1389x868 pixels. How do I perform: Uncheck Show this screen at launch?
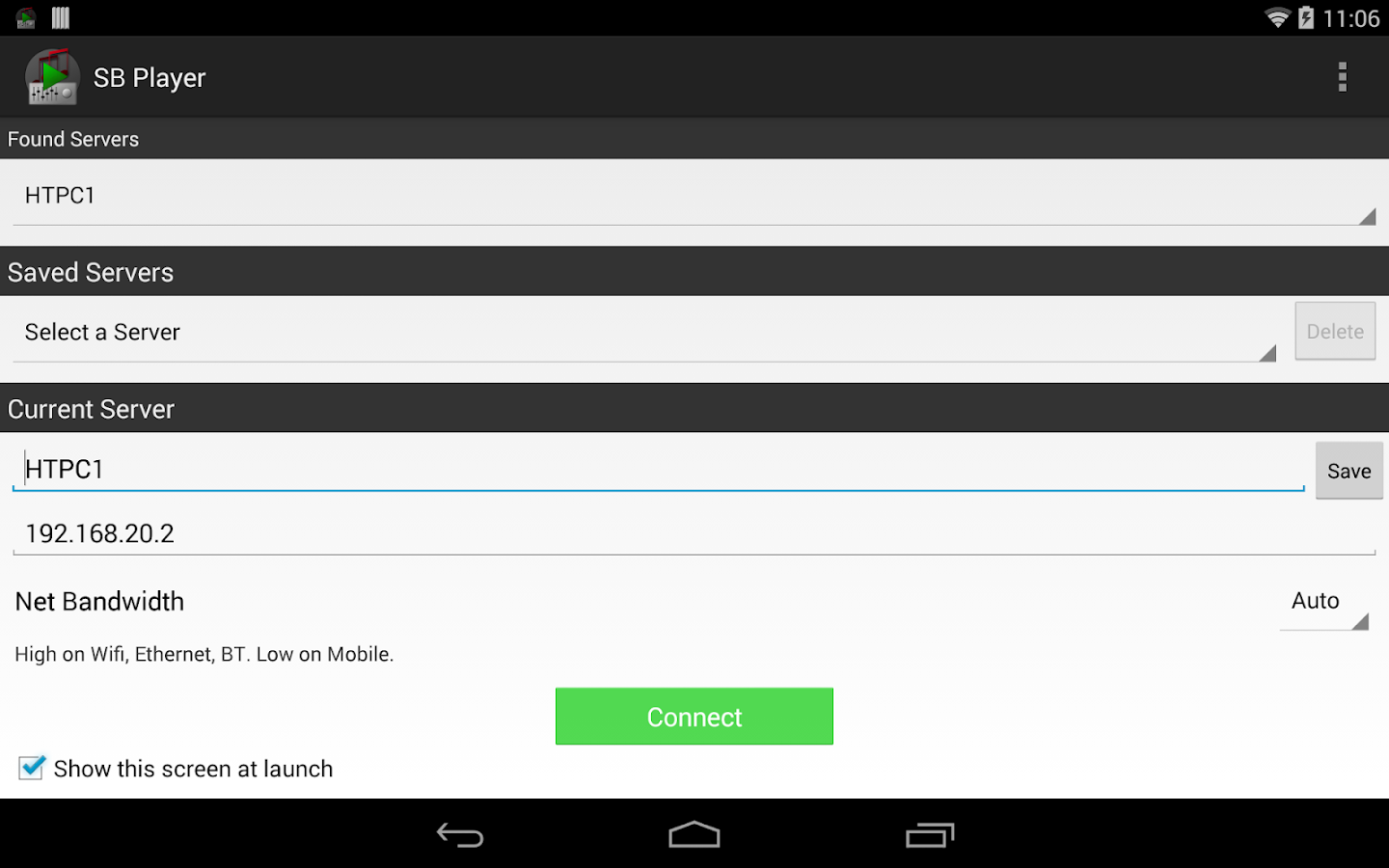coord(32,768)
